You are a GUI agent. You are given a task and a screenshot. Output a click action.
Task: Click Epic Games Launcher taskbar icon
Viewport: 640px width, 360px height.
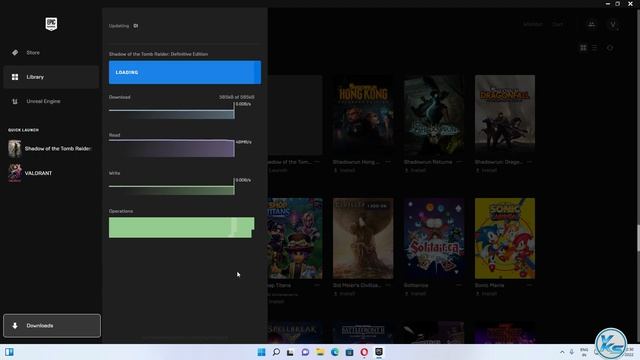pyautogui.click(x=379, y=352)
